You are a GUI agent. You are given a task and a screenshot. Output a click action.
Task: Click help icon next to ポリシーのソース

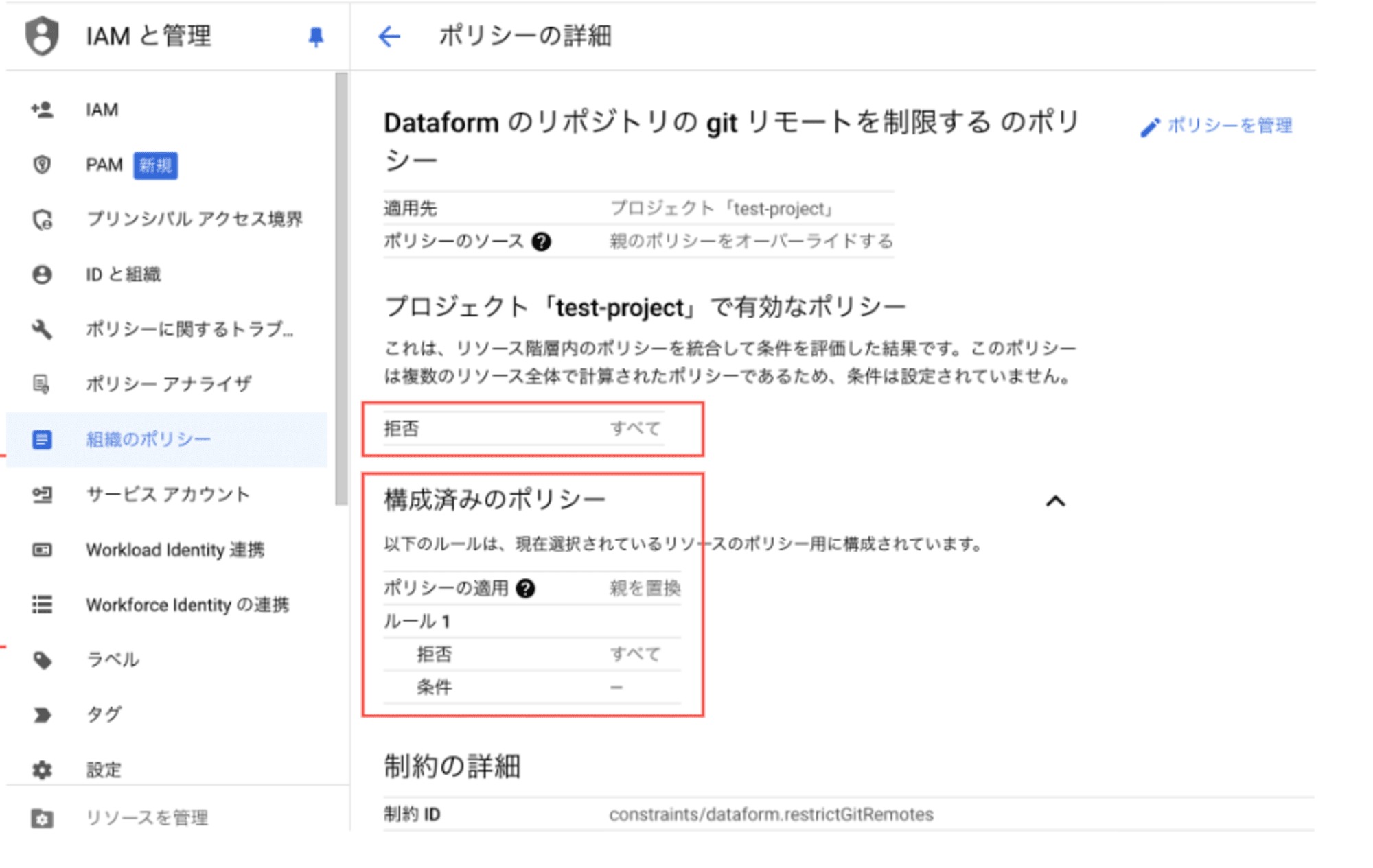(x=541, y=242)
